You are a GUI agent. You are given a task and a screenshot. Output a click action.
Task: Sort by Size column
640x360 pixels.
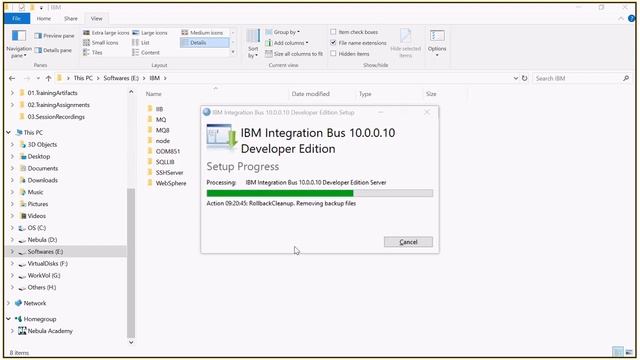click(431, 94)
